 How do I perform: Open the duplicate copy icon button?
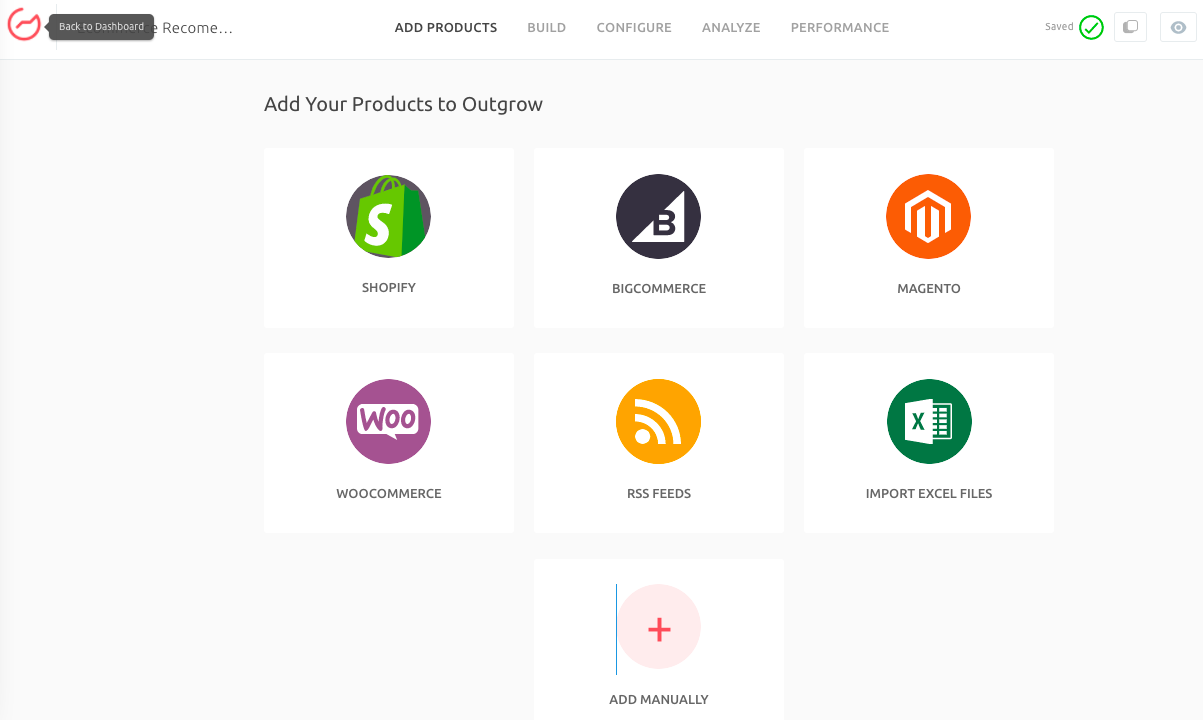pos(1130,27)
